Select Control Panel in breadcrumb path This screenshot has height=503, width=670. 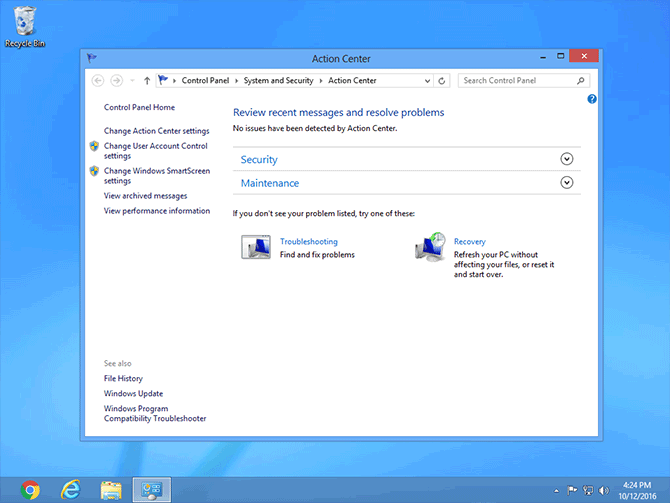tap(205, 80)
